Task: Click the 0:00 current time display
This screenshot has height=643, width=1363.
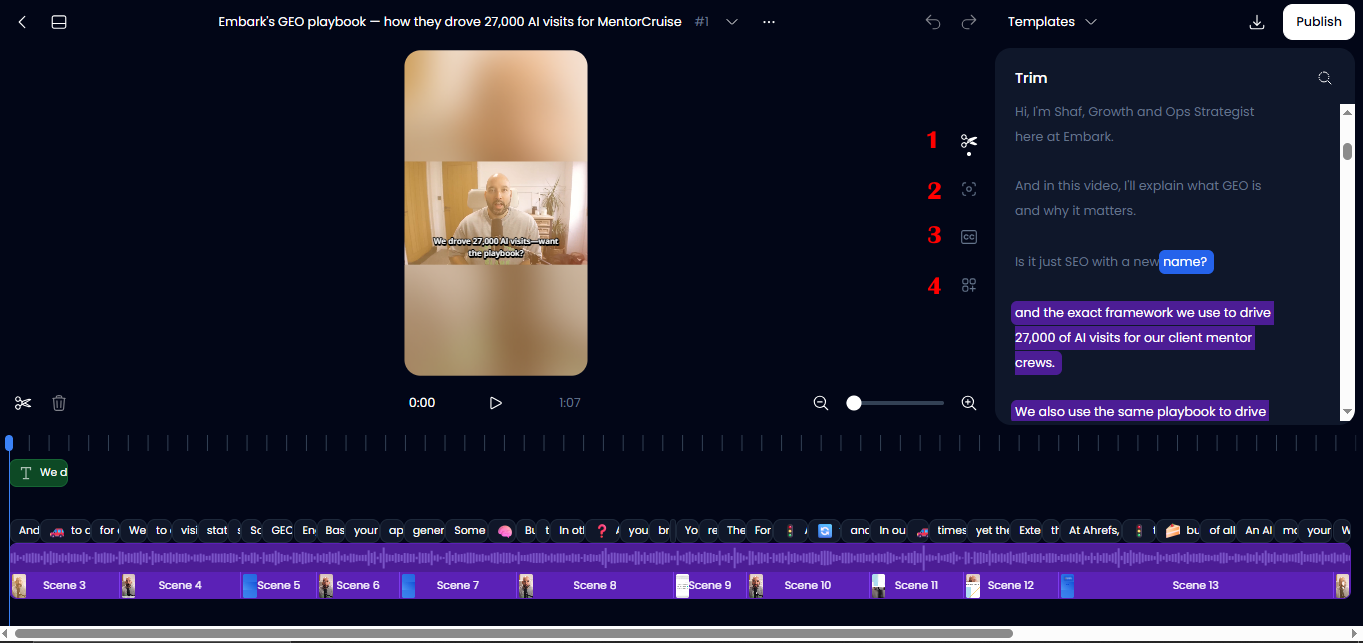Action: (422, 403)
